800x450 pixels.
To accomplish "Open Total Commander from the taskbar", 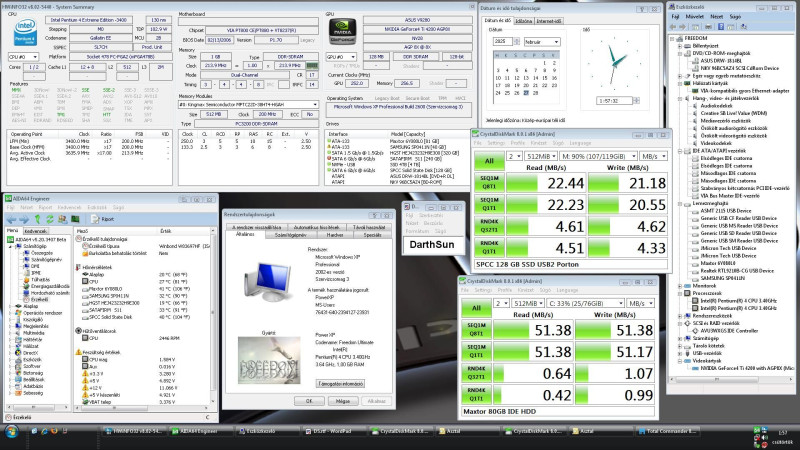I will (666, 432).
